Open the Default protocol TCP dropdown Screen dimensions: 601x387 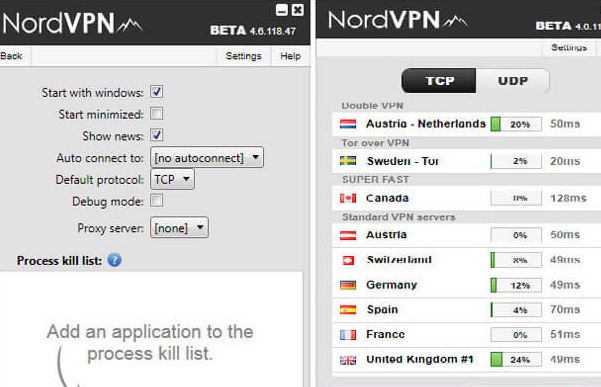[172, 179]
